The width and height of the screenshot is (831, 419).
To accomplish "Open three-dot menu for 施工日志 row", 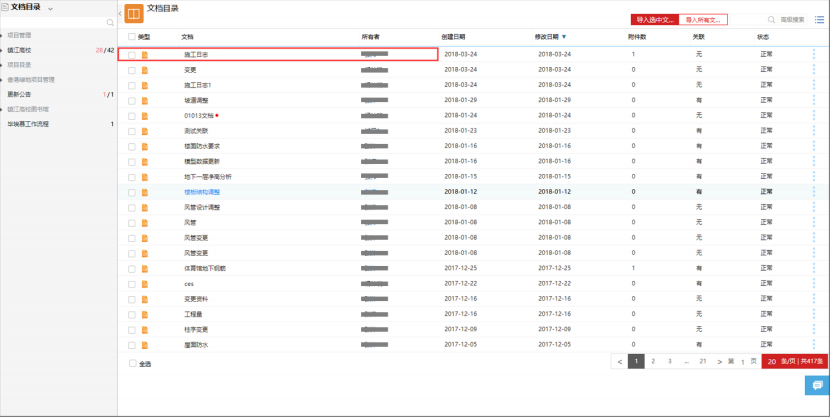I will [x=814, y=54].
